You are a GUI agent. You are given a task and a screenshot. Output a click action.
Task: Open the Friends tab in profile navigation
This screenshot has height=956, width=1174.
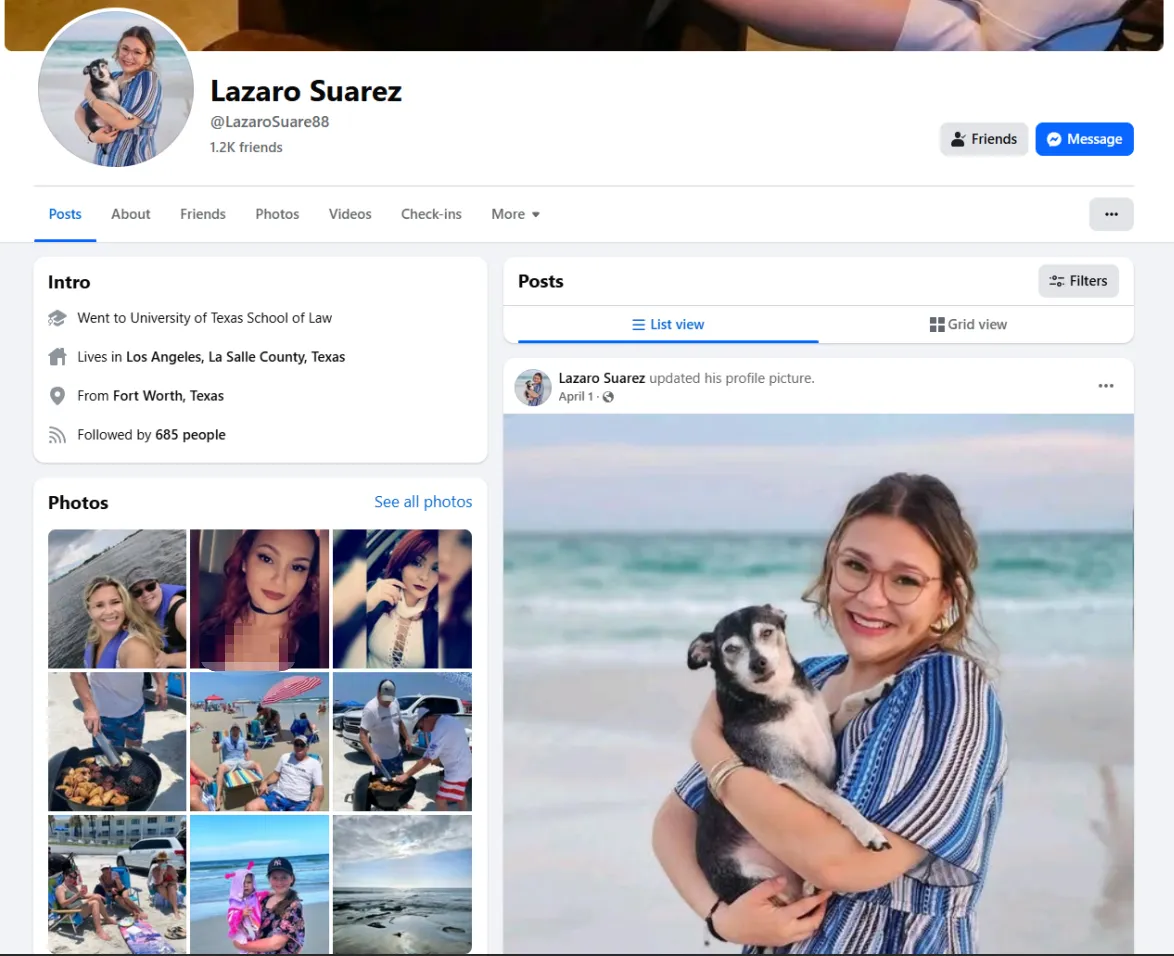203,214
